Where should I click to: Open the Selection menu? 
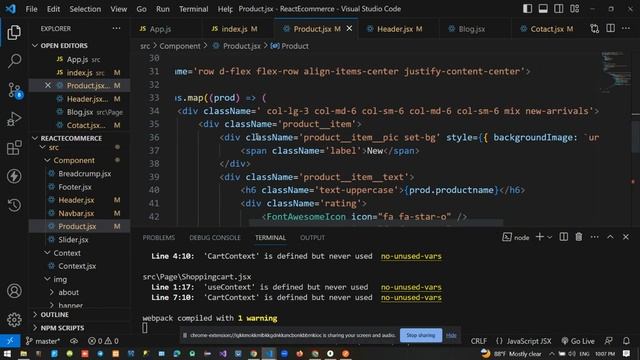click(x=85, y=9)
